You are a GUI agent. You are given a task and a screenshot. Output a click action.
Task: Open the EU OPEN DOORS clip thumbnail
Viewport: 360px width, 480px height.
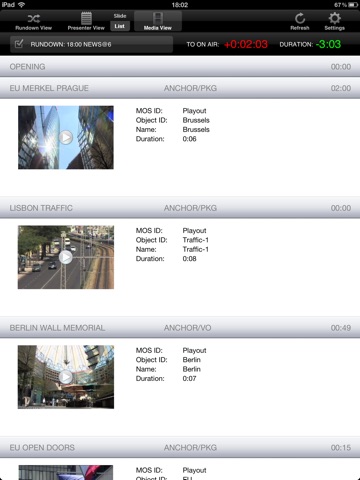(66, 473)
